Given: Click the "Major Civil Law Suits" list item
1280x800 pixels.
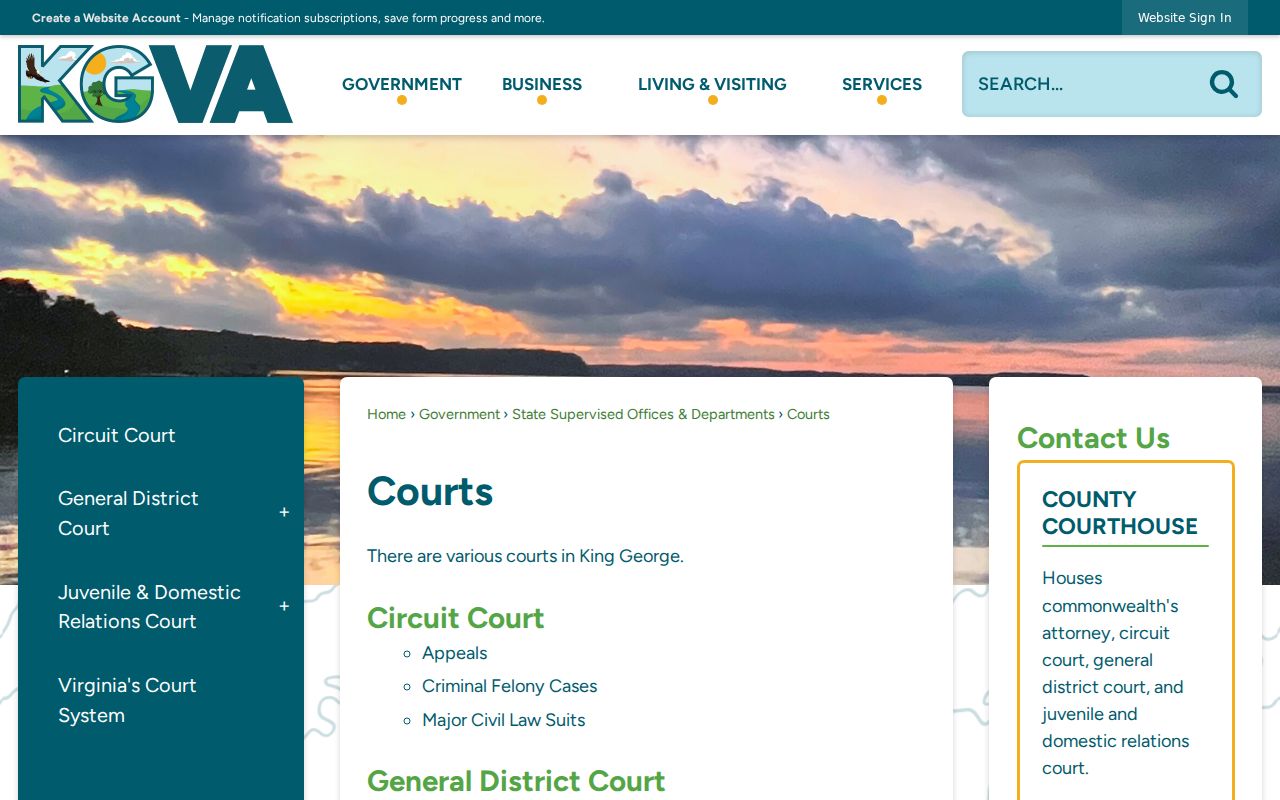Looking at the screenshot, I should pyautogui.click(x=504, y=720).
